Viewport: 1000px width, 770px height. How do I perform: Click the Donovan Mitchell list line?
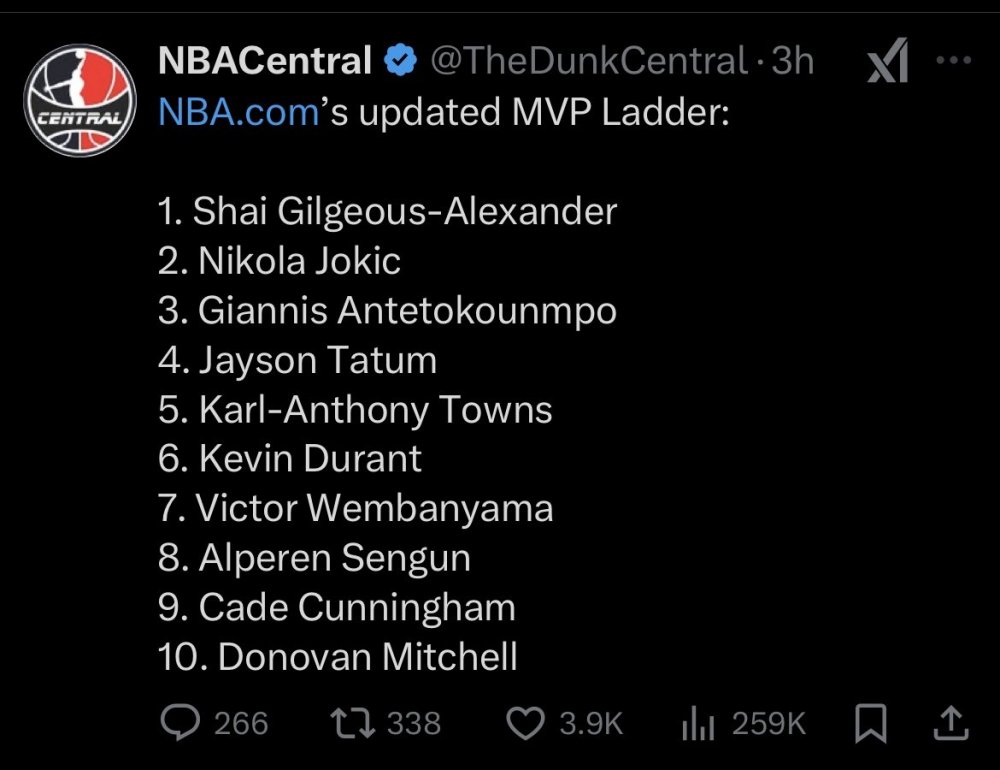[x=338, y=657]
